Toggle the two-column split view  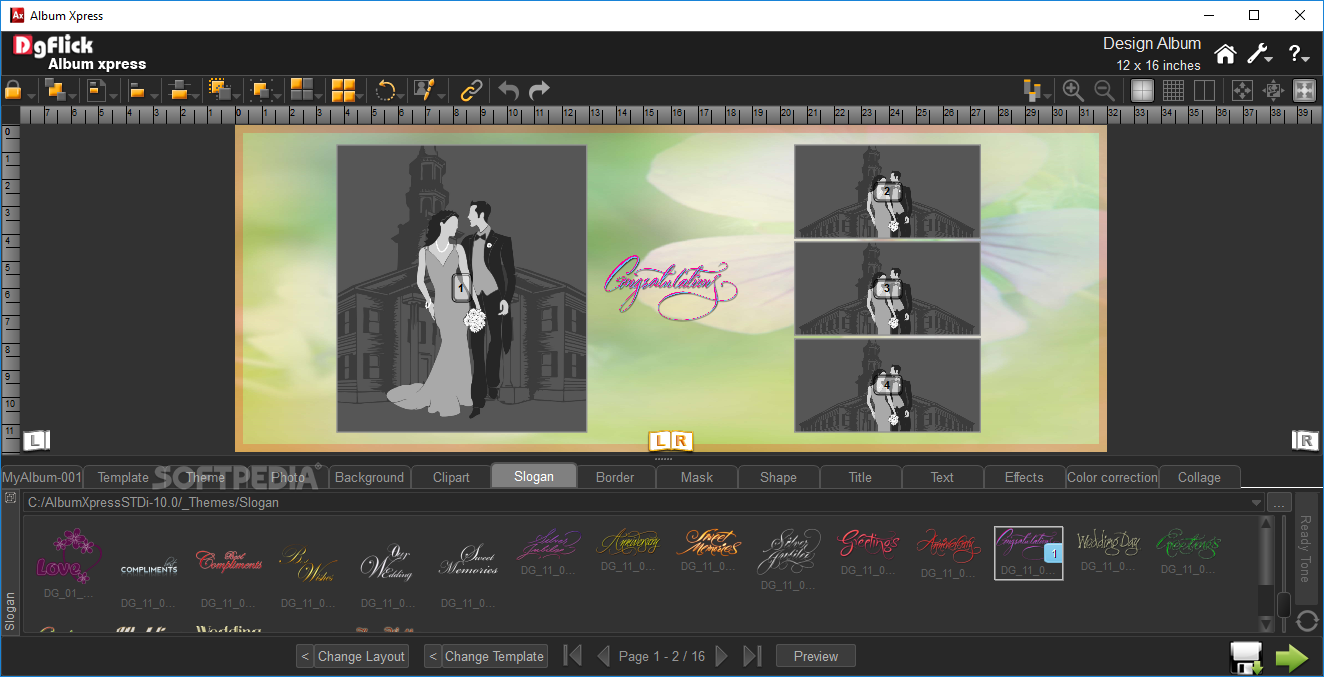(1204, 90)
